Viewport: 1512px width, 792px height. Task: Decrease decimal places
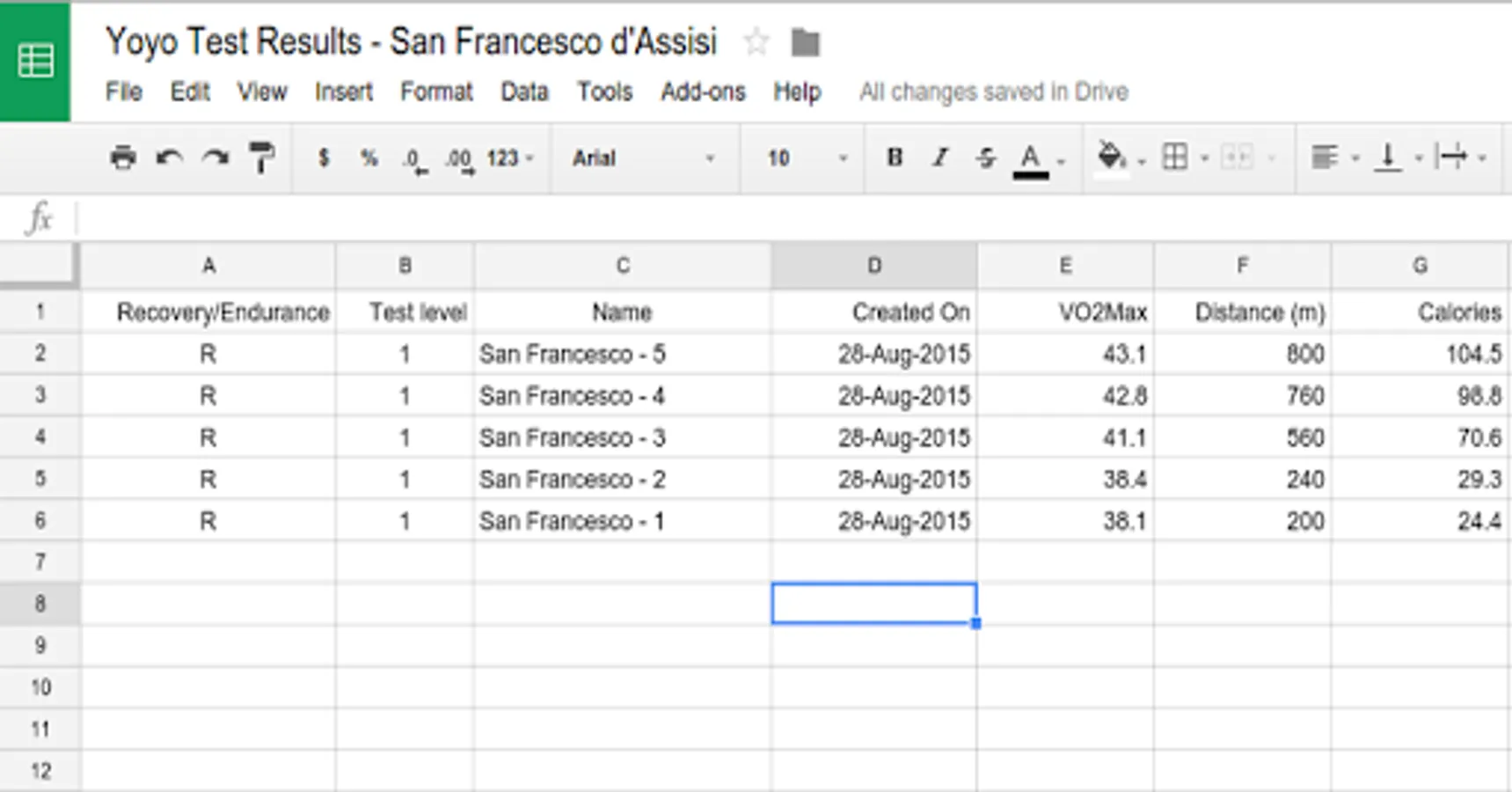coord(414,159)
